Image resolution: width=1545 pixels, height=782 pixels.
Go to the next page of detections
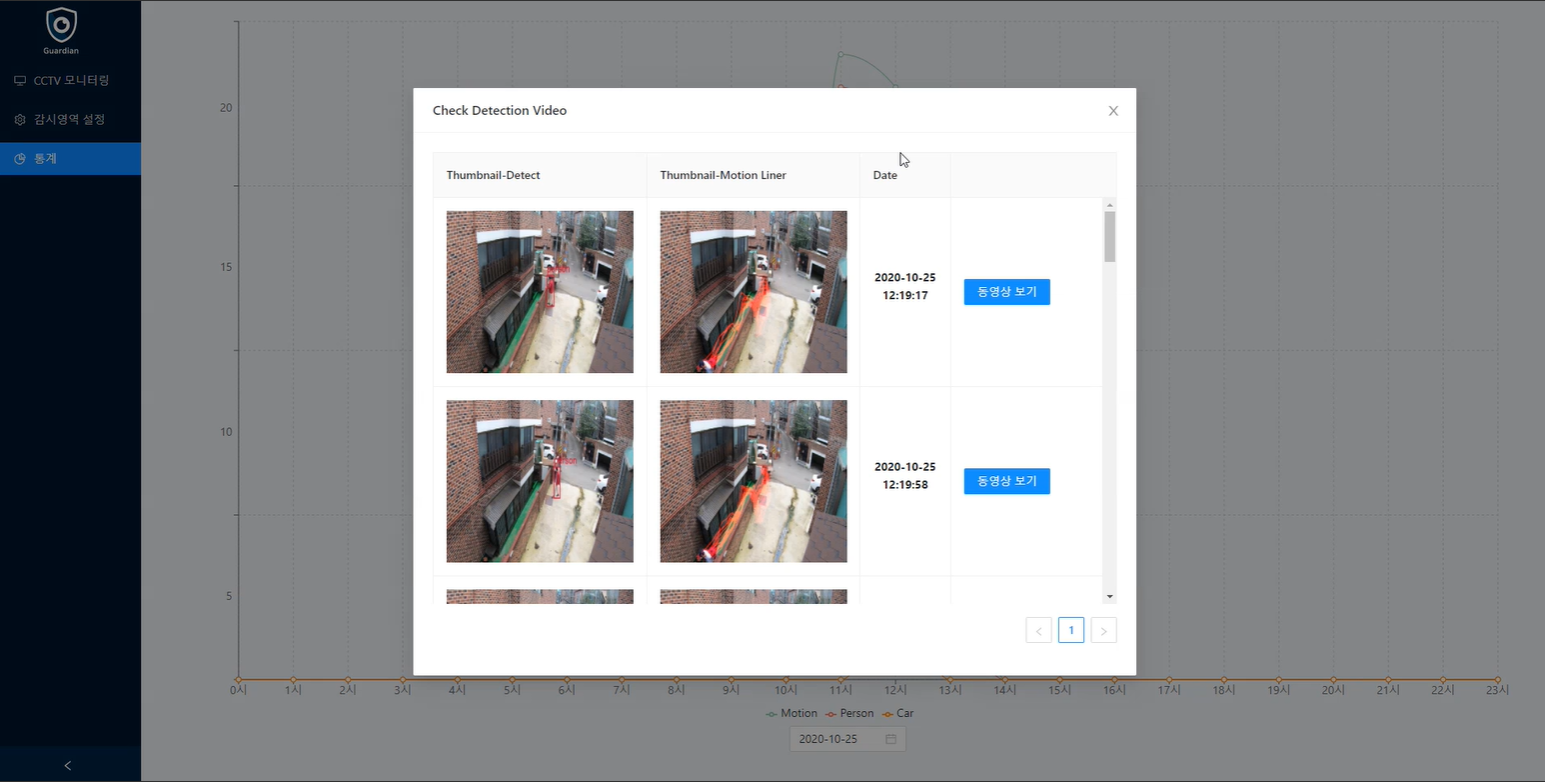[1104, 630]
